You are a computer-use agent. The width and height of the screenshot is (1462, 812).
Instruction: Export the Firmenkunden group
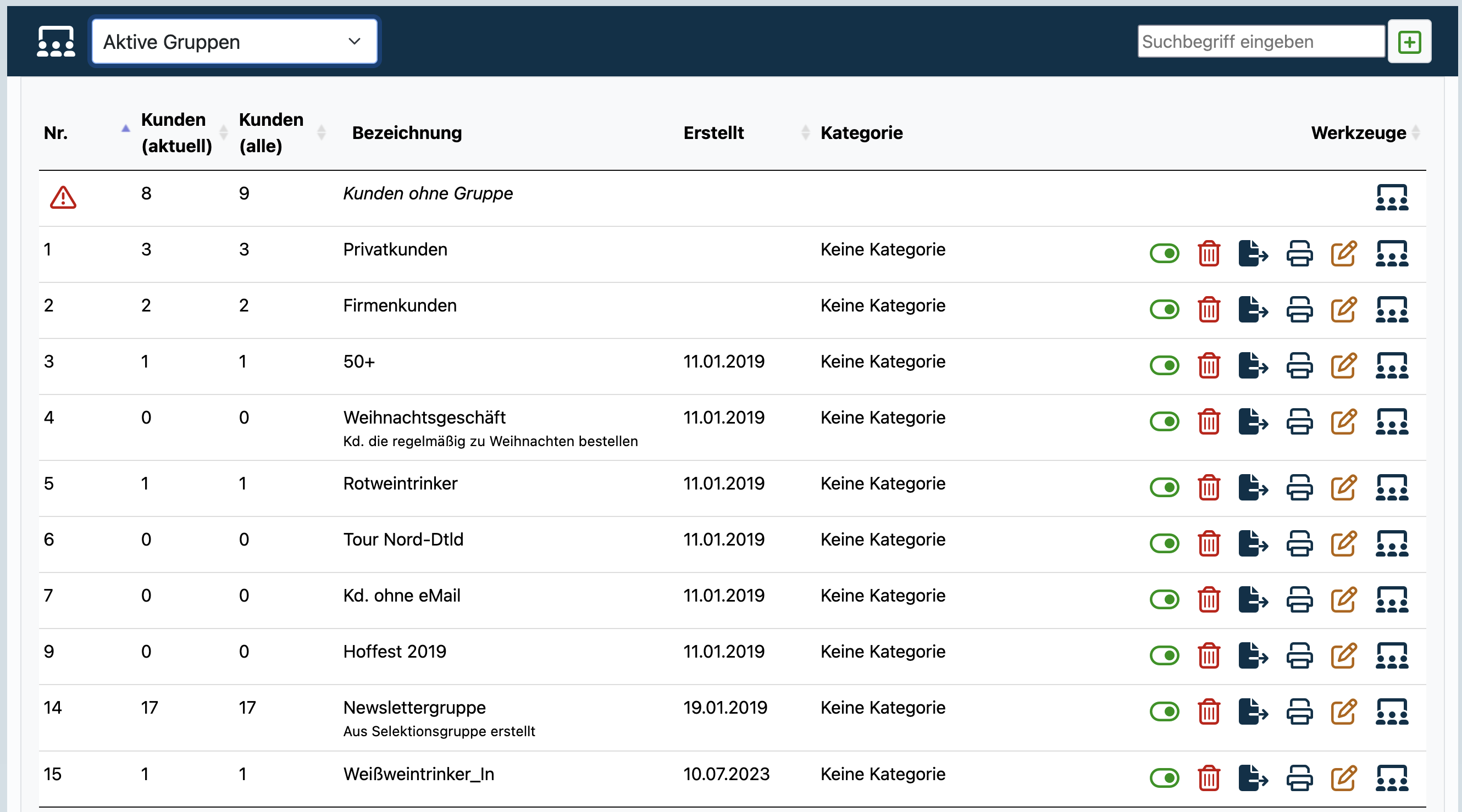click(x=1253, y=310)
